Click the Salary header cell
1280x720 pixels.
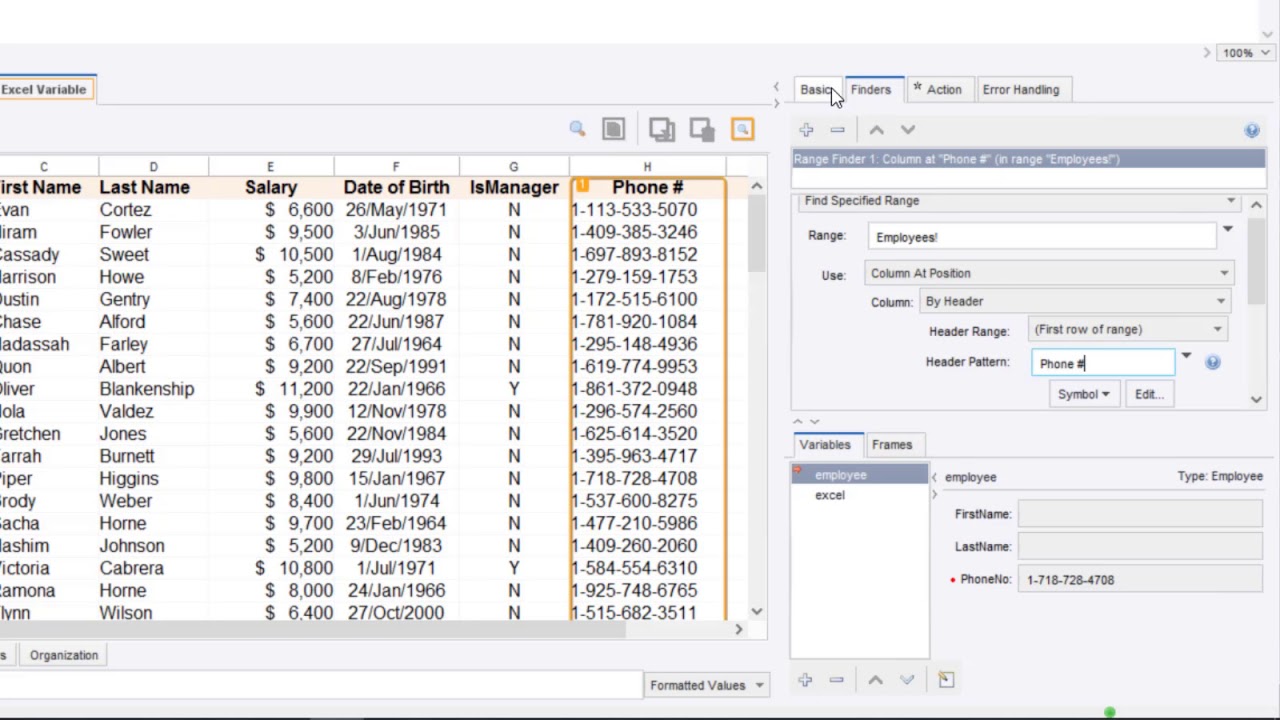pyautogui.click(x=271, y=187)
